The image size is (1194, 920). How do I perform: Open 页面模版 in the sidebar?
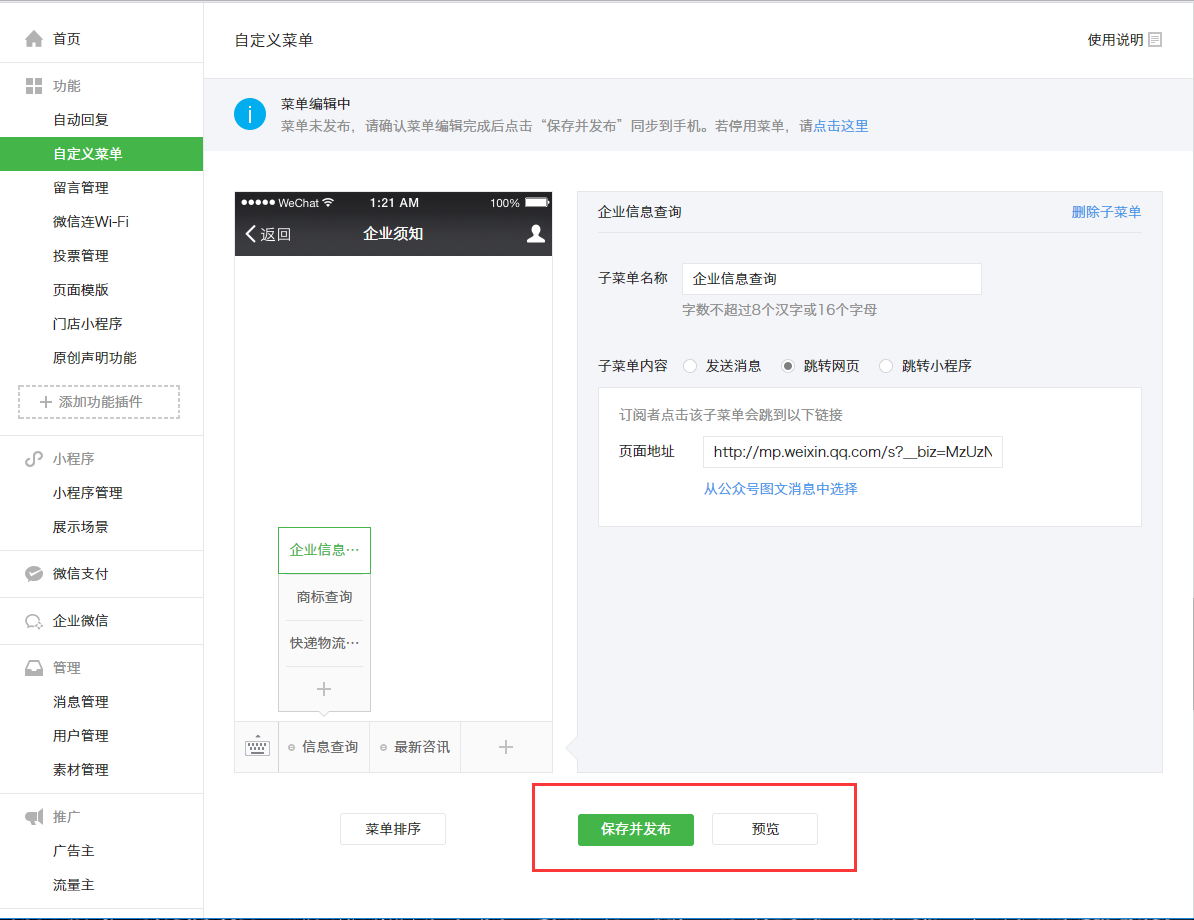[x=81, y=289]
